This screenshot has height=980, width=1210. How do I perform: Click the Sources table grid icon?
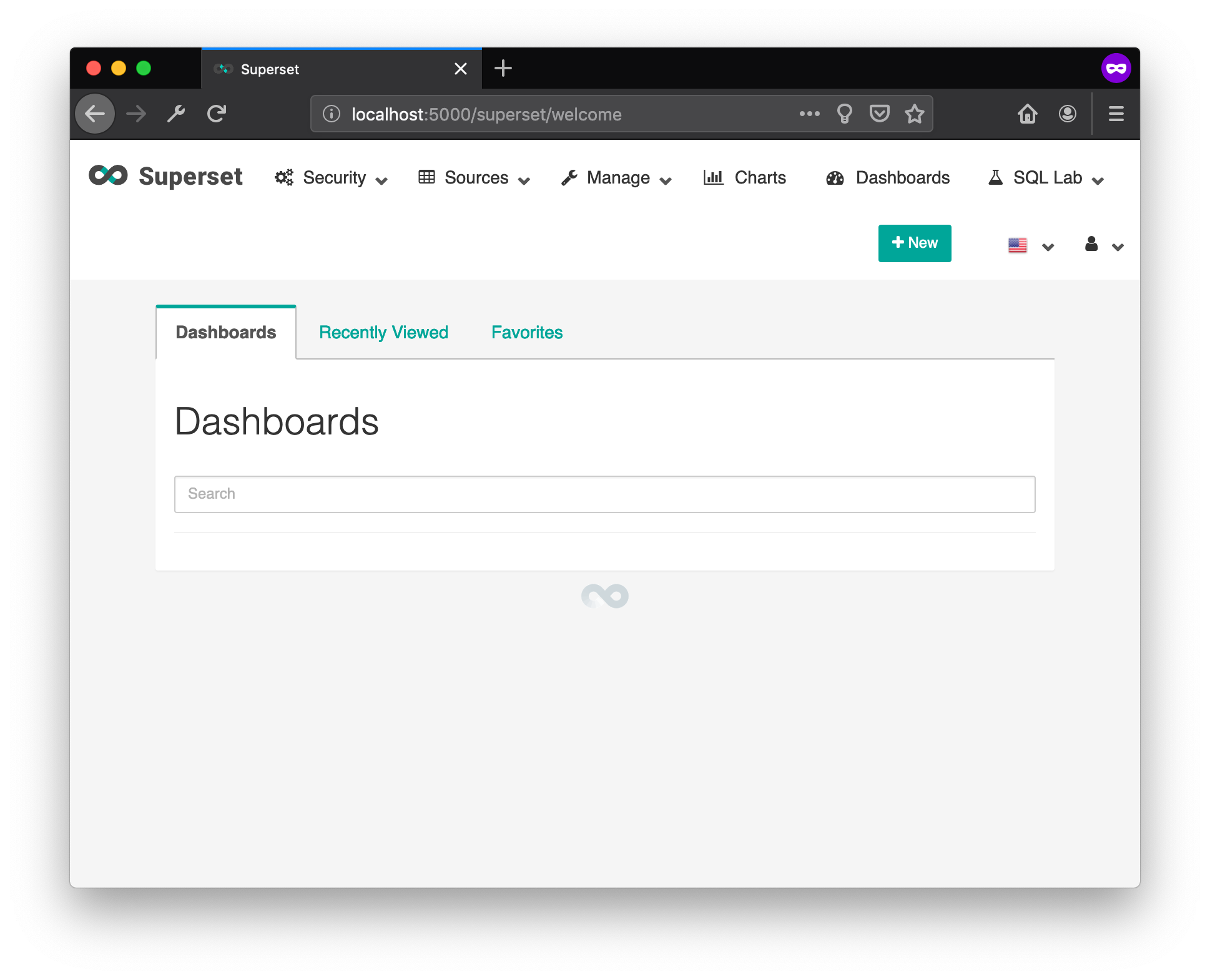coord(426,177)
